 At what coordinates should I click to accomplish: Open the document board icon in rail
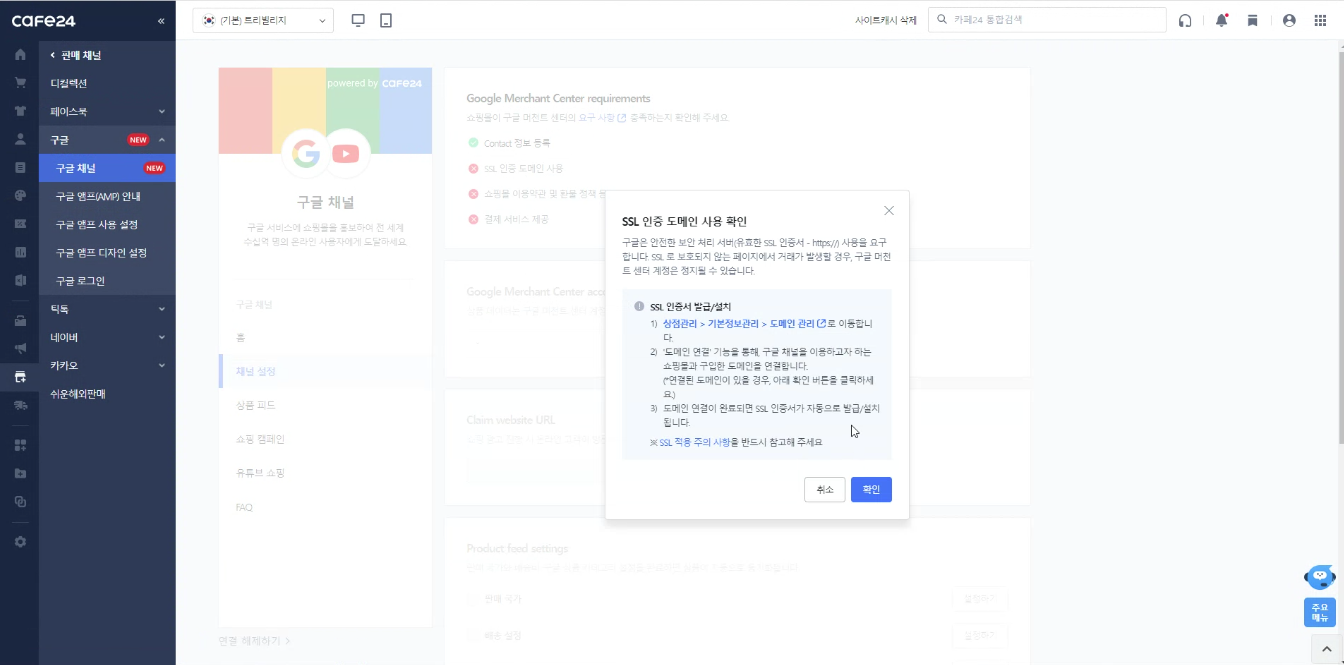pos(20,167)
